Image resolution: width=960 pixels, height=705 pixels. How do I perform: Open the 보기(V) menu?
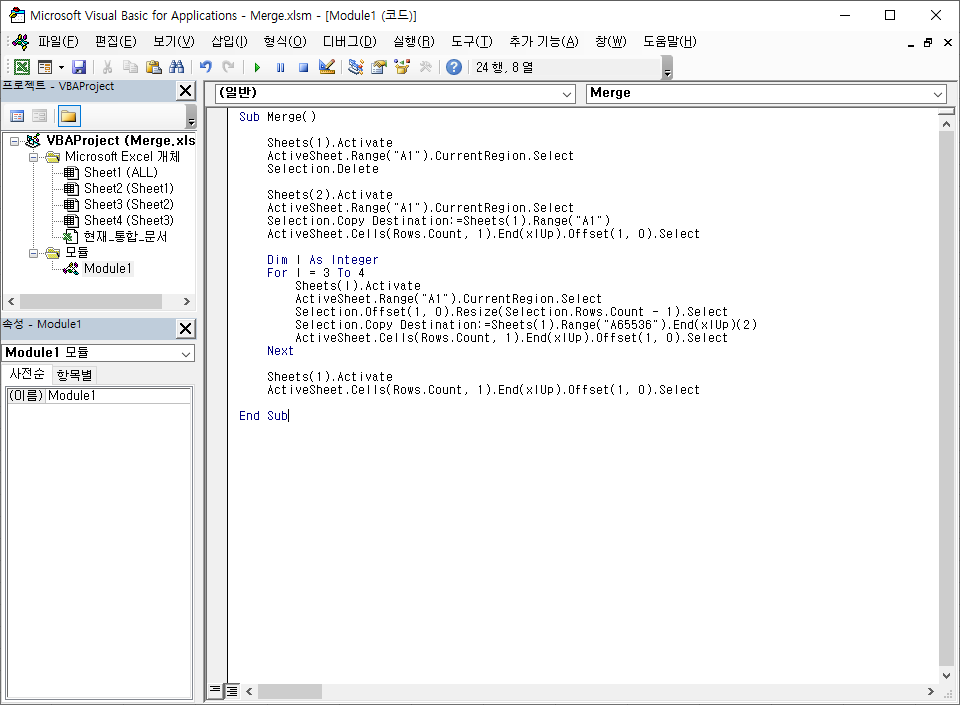174,42
